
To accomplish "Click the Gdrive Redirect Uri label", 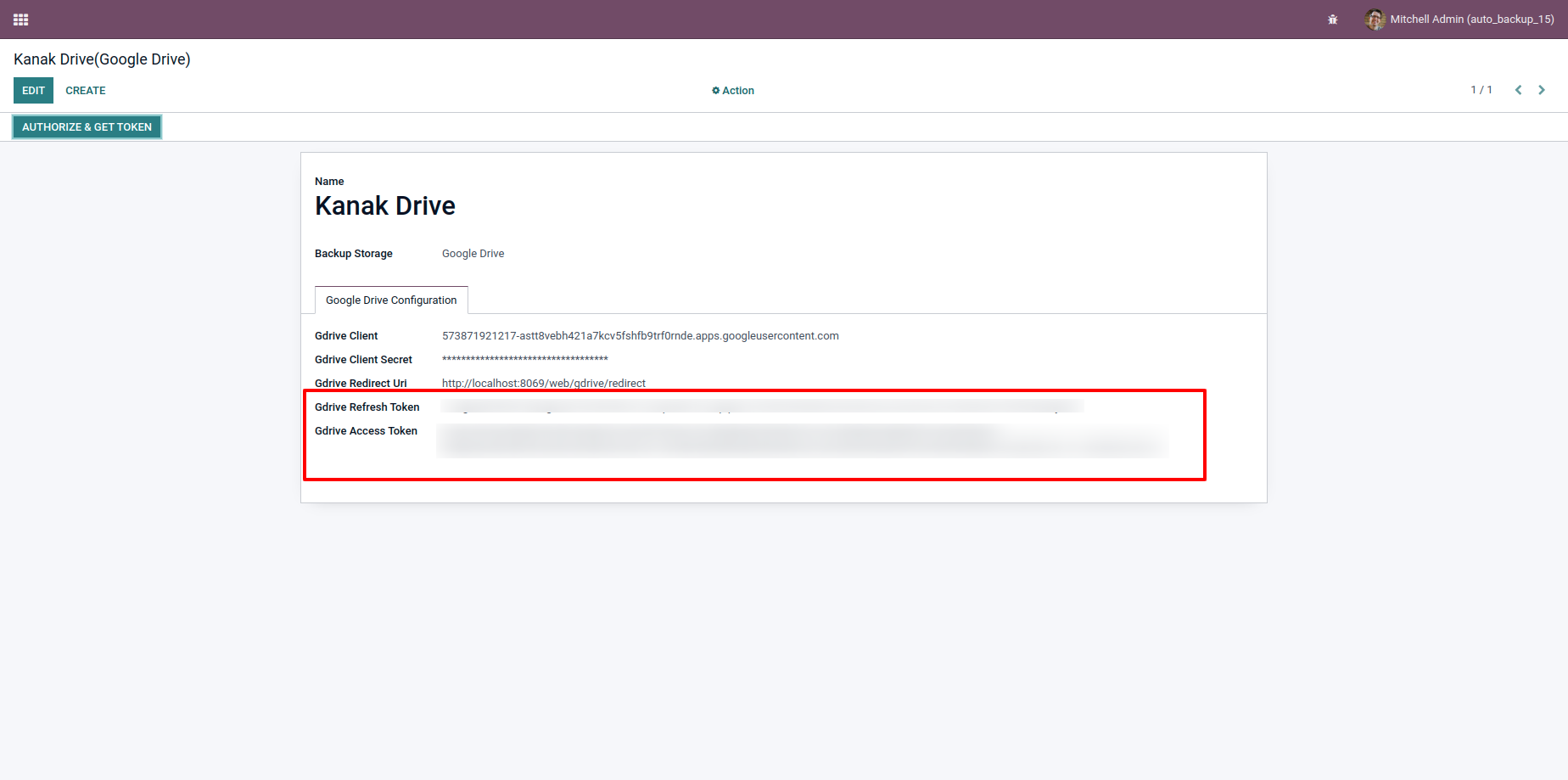I will (x=361, y=384).
